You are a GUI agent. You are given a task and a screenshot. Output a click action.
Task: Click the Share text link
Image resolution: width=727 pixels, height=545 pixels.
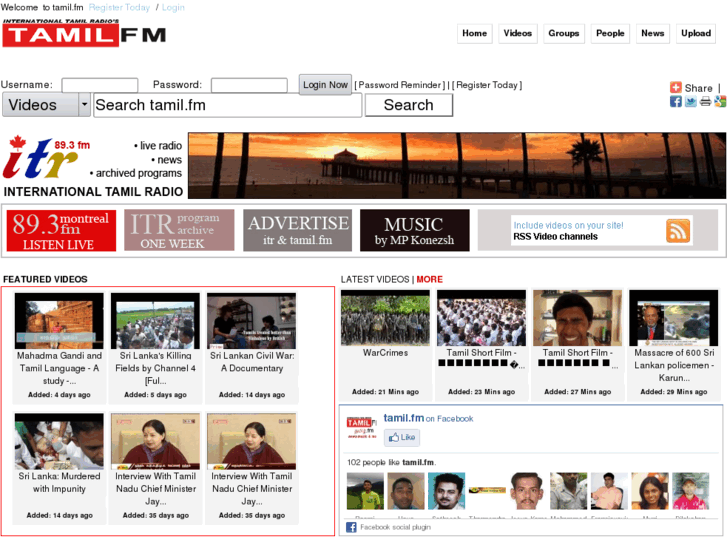pos(698,88)
